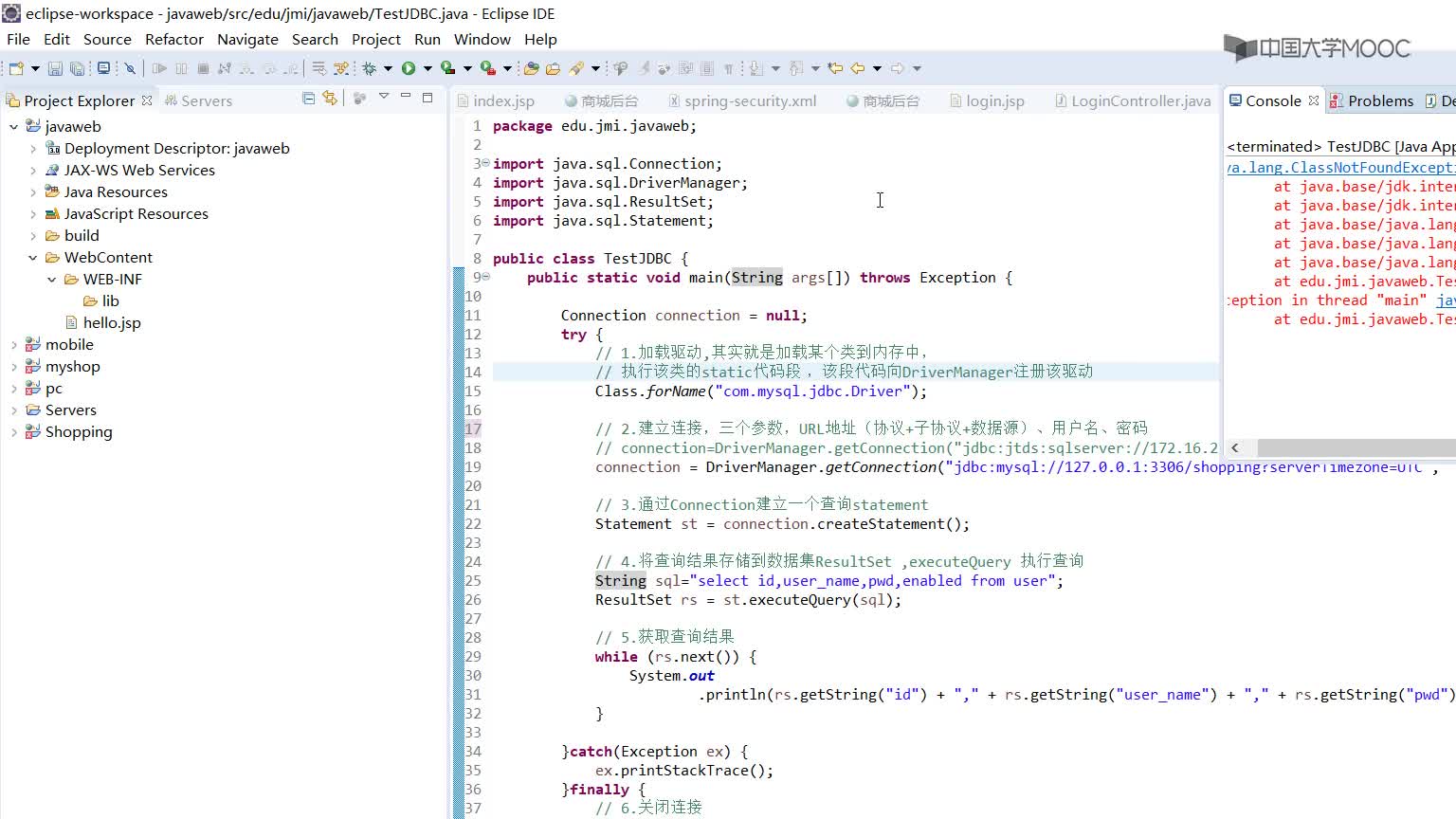The width and height of the screenshot is (1456, 819).
Task: Toggle Skip All Breakpoints icon
Action: (130, 68)
